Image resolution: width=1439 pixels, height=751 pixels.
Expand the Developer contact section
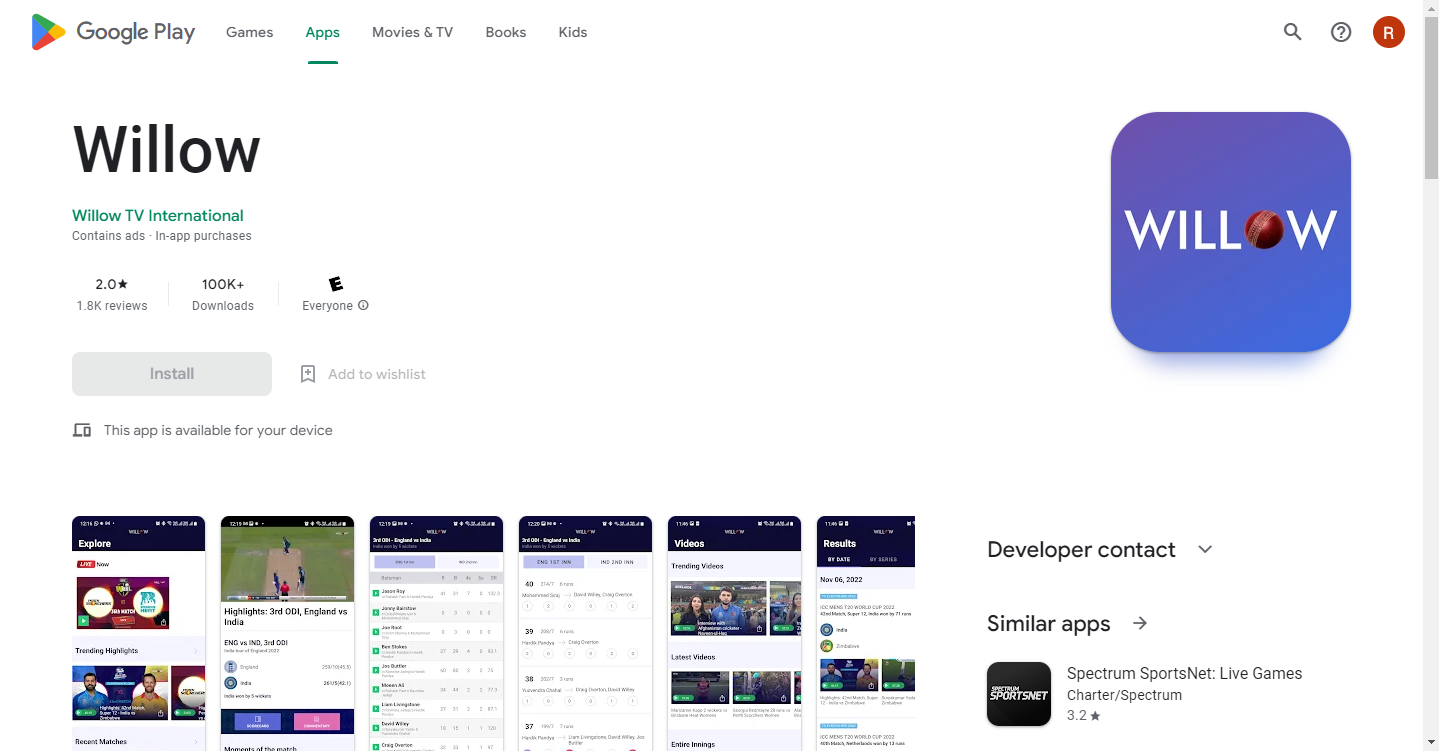[x=1205, y=550]
